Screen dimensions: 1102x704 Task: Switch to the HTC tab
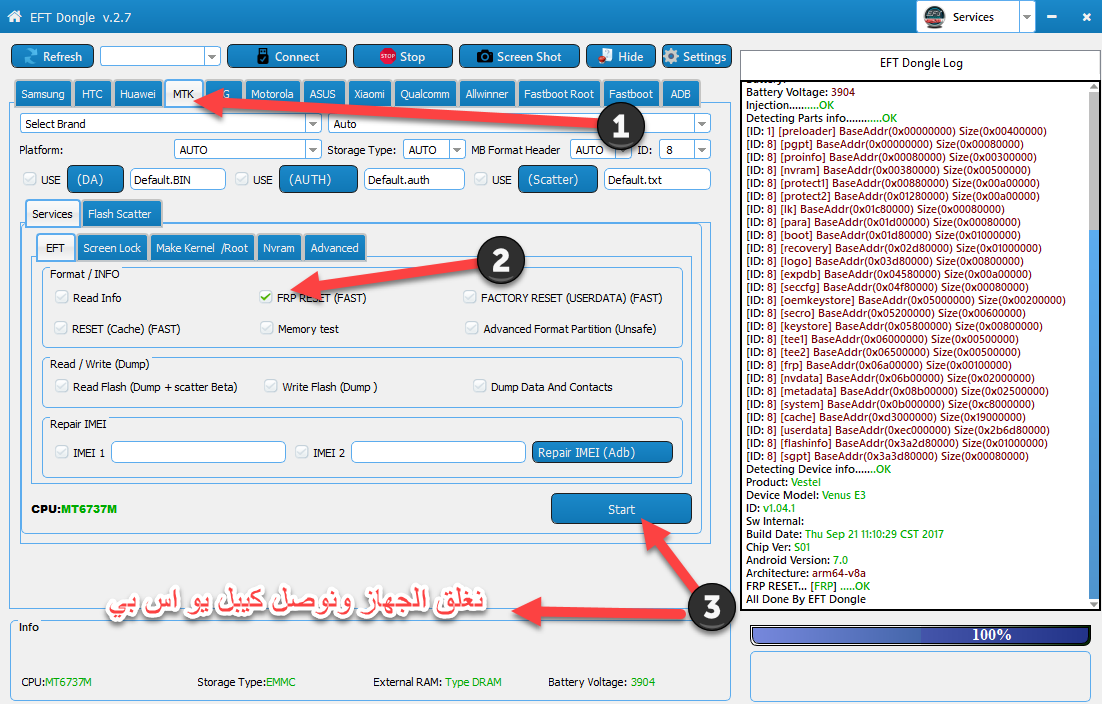coord(92,94)
